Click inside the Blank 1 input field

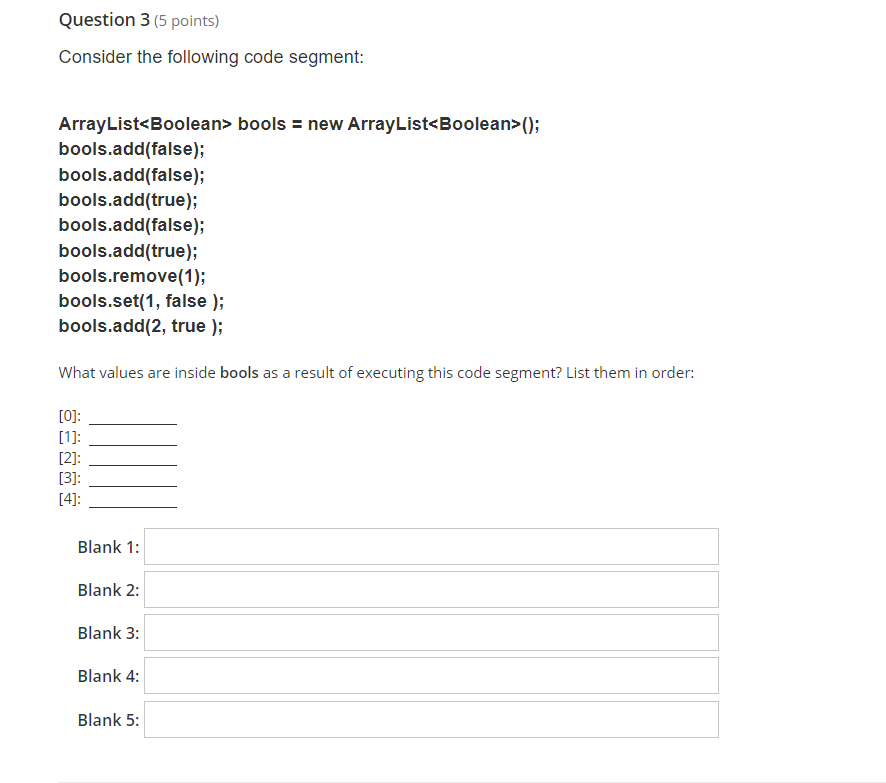(x=430, y=546)
